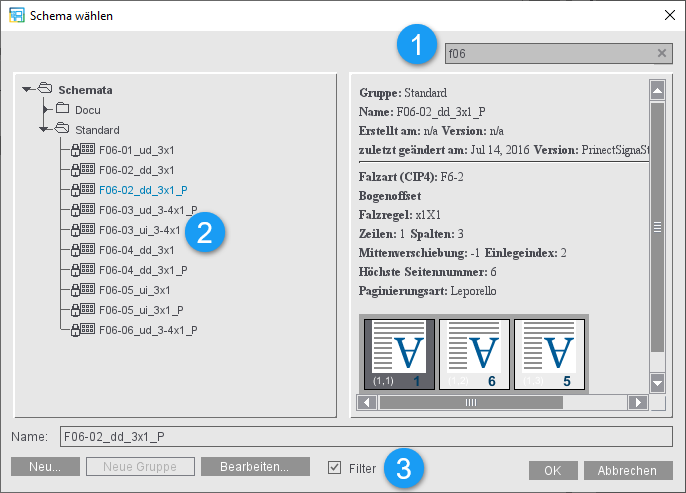The width and height of the screenshot is (686, 493).
Task: Select page 5 thumbnail in preview
Action: [x=550, y=354]
